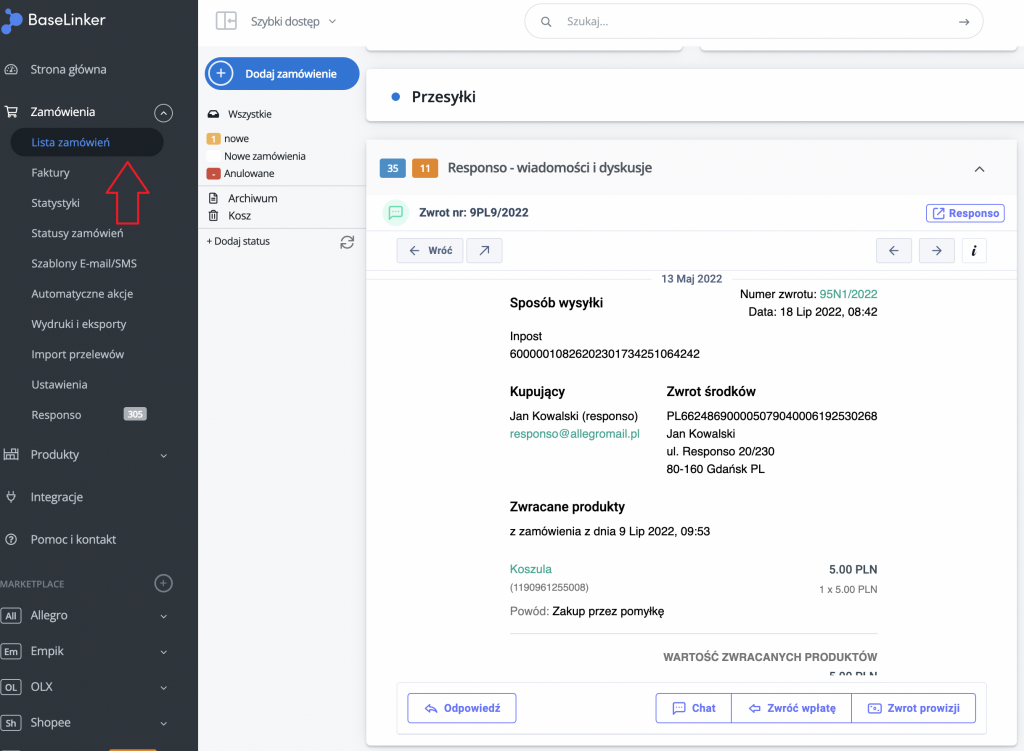This screenshot has height=751, width=1024.
Task: Open the responso@allegromail.pl email link
Action: click(574, 434)
